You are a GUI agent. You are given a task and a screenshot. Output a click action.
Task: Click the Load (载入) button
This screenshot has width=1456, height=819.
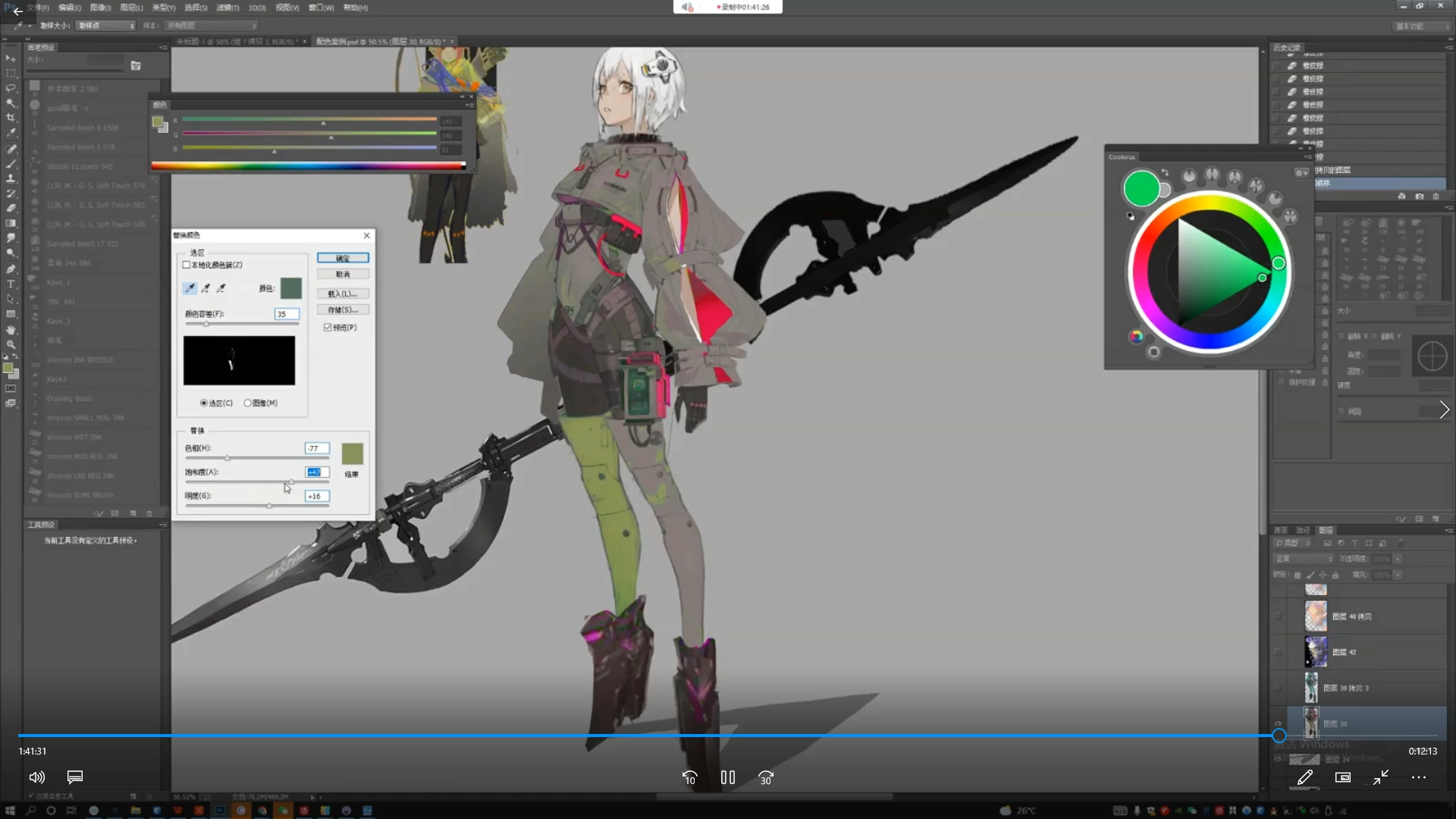click(x=343, y=293)
